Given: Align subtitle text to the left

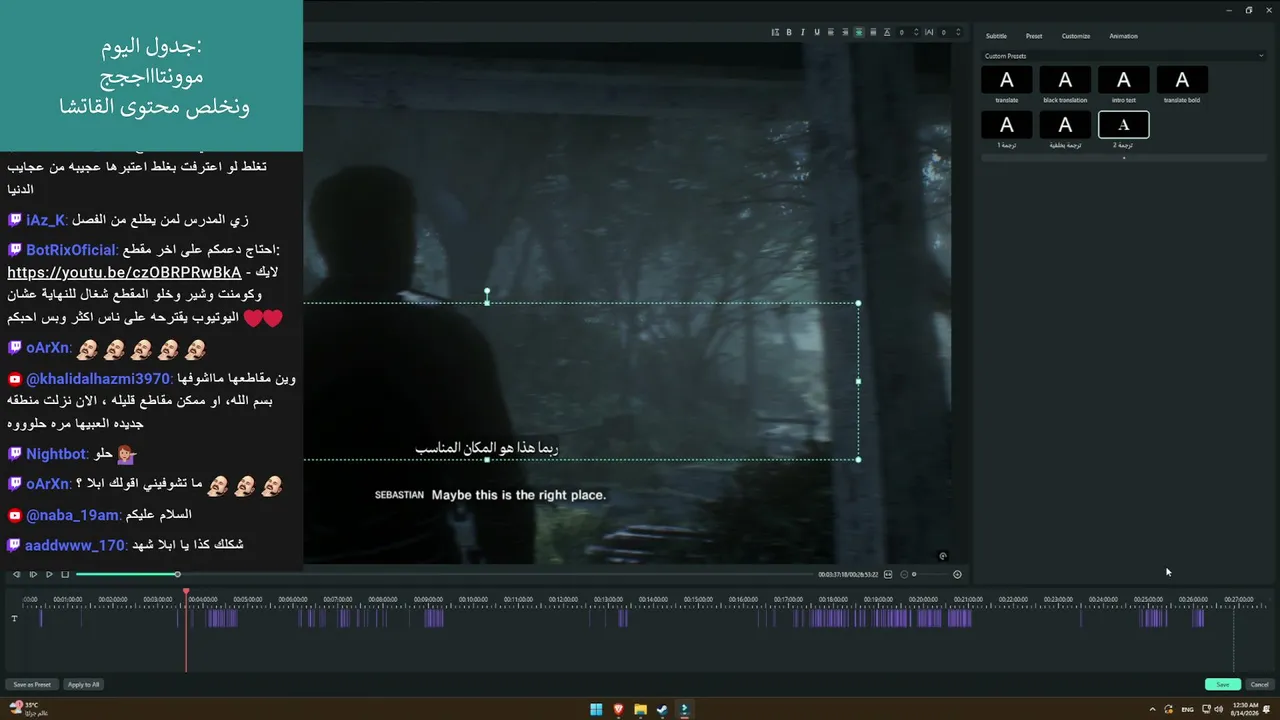Looking at the screenshot, I should coord(831,32).
